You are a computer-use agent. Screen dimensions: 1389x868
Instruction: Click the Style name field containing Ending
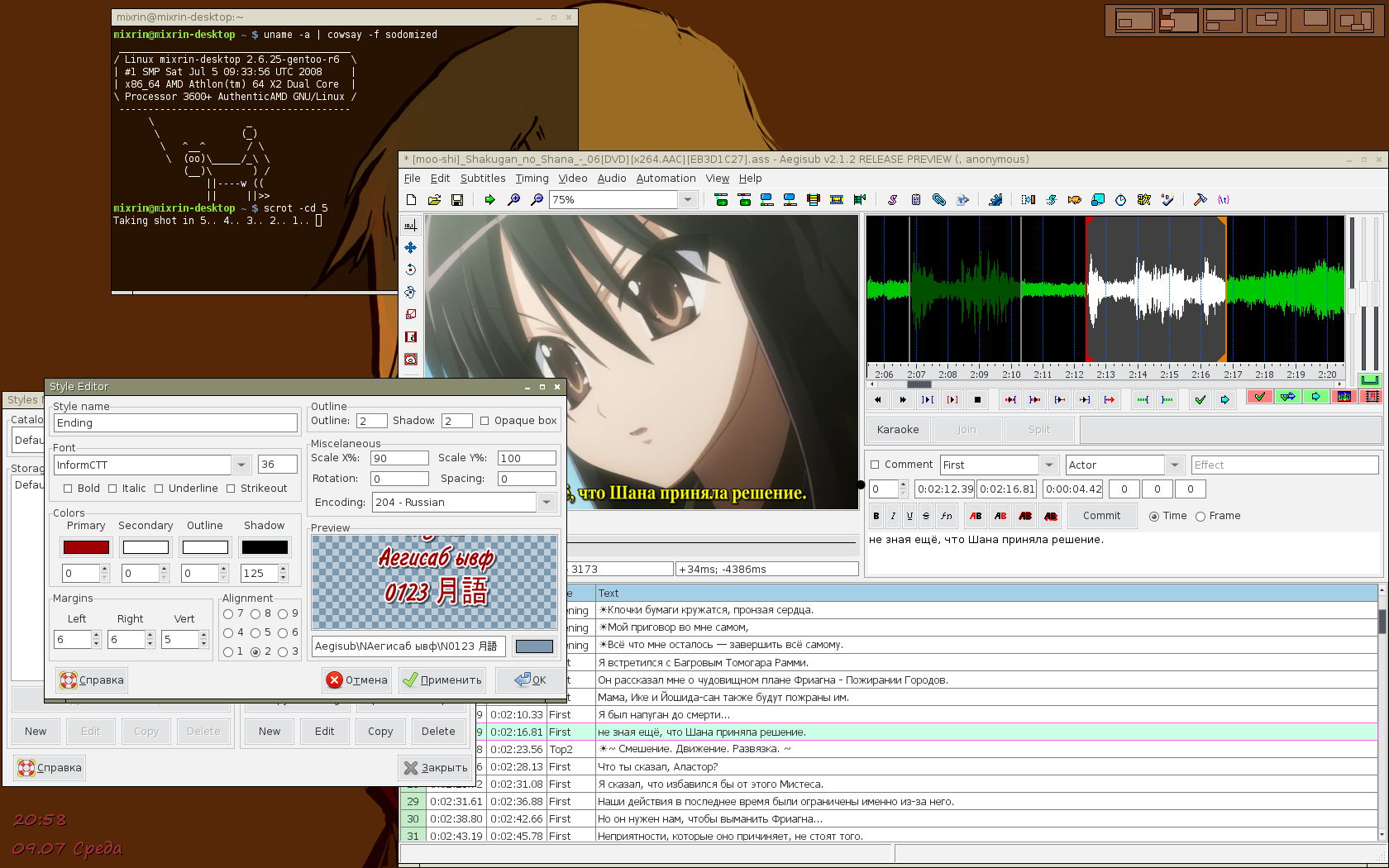(x=175, y=423)
